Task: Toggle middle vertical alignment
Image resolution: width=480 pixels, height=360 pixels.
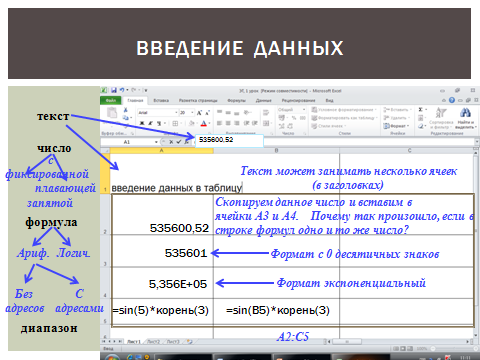Action: coord(228,113)
